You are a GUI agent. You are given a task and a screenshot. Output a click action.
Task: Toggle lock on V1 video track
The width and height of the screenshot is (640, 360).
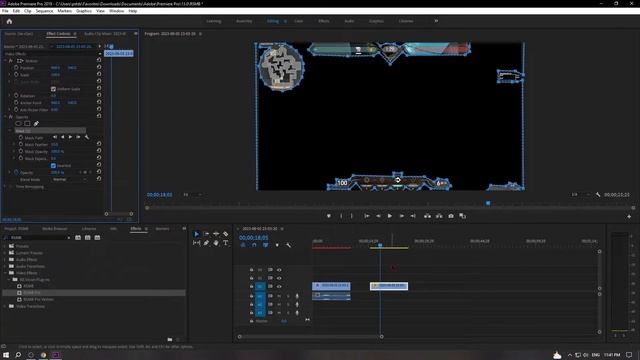251,286
